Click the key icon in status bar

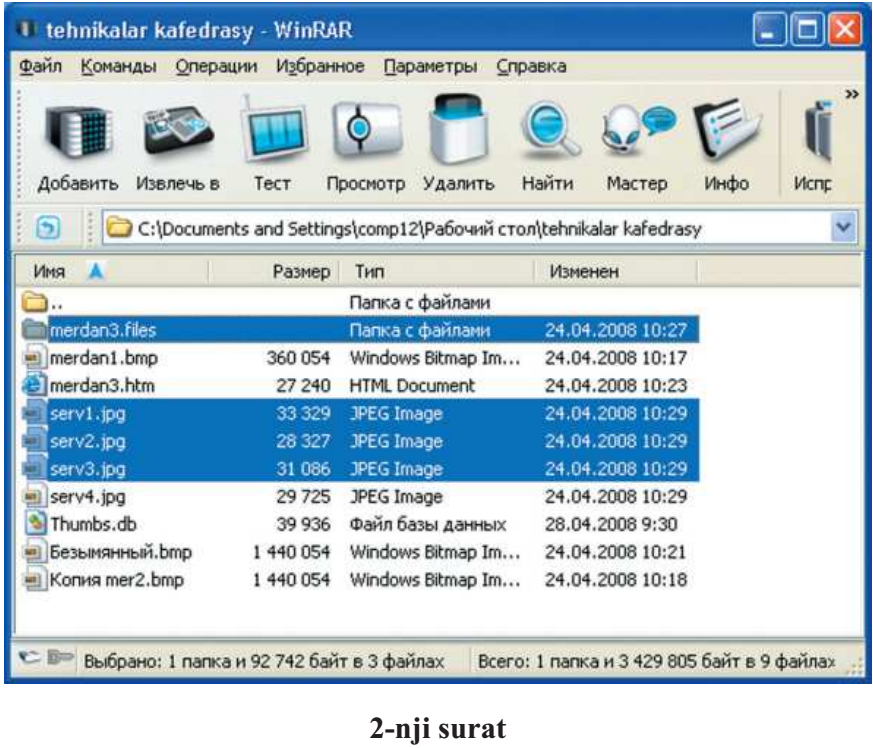[x=60, y=658]
